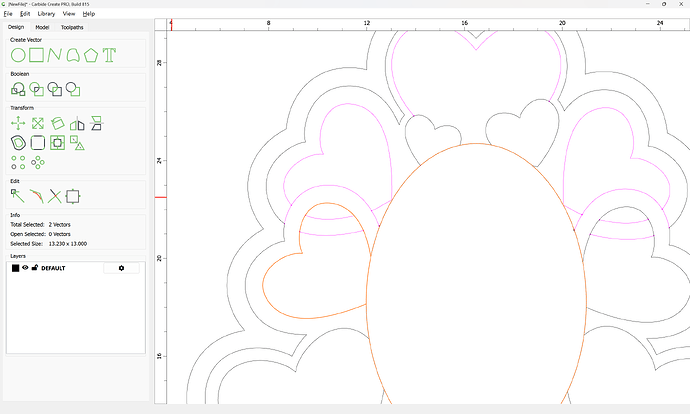Switch to the Toolpaths tab
This screenshot has height=414, width=690.
(x=72, y=27)
